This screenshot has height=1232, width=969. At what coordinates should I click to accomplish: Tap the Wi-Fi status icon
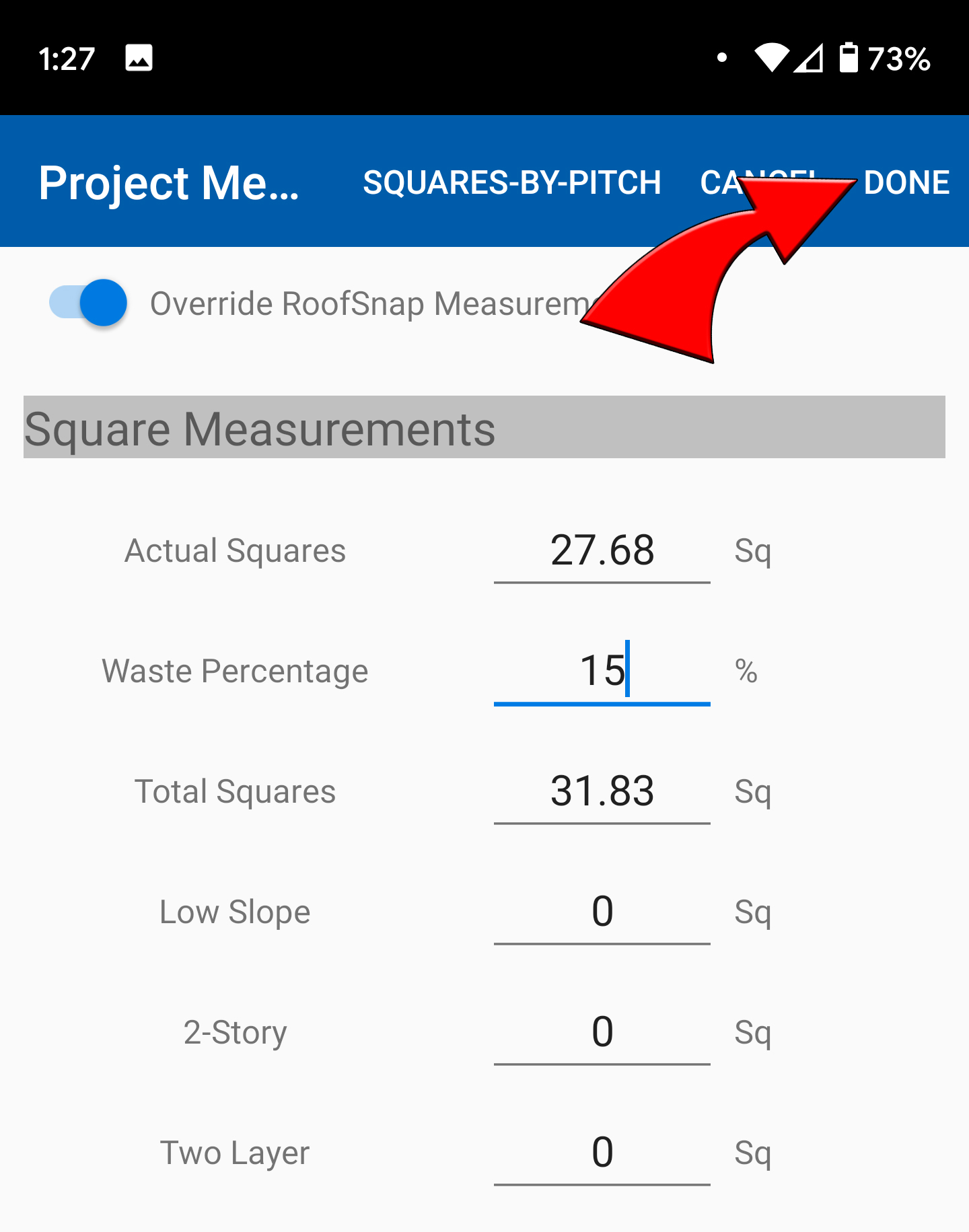[x=771, y=58]
